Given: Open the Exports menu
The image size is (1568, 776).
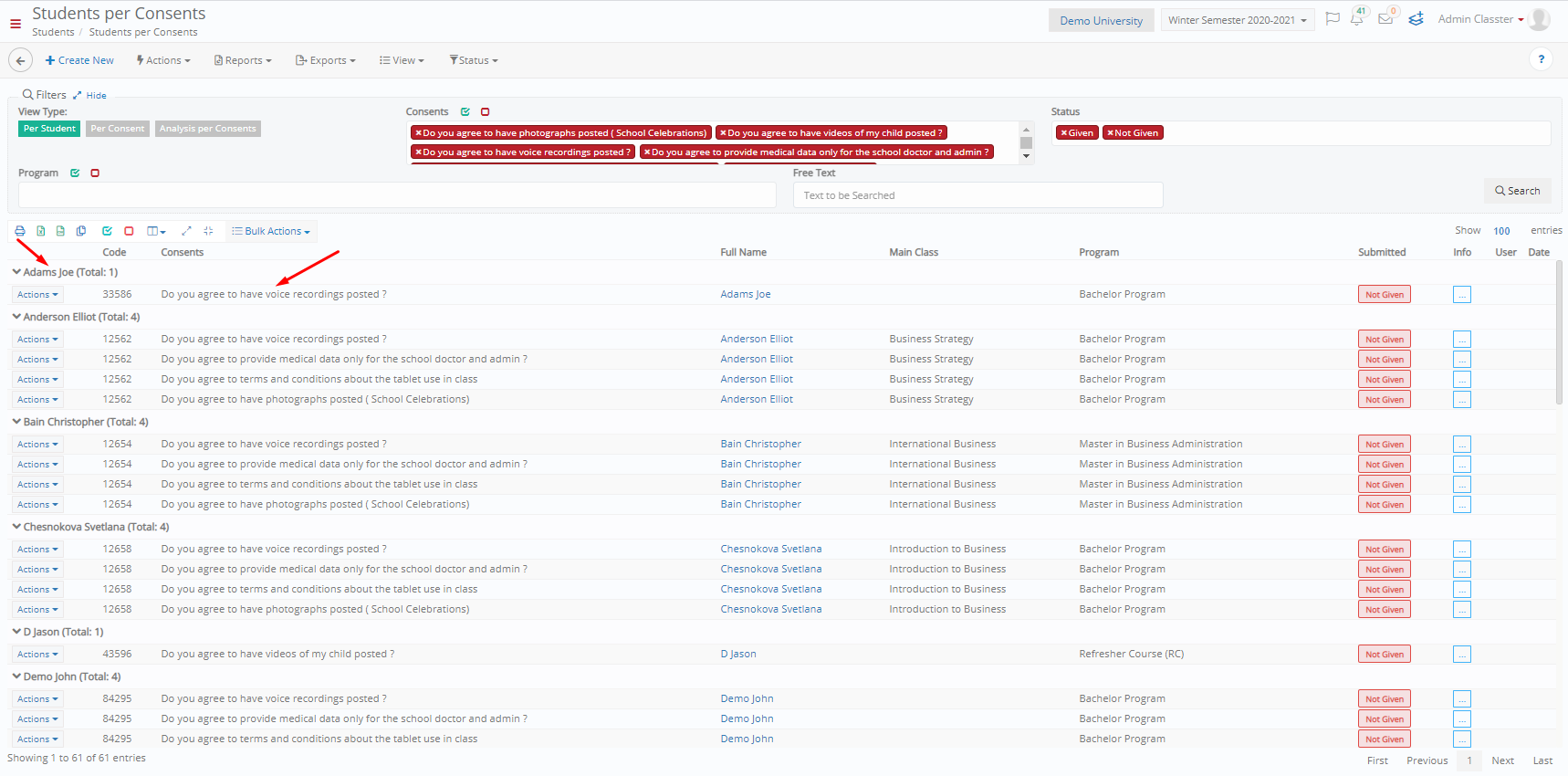Looking at the screenshot, I should (x=326, y=60).
